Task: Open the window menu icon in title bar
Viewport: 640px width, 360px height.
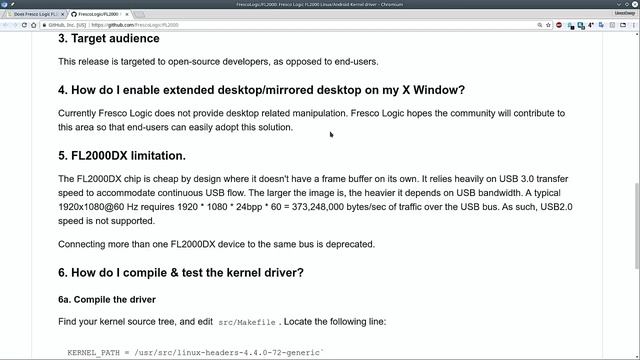Action: click(4, 4)
